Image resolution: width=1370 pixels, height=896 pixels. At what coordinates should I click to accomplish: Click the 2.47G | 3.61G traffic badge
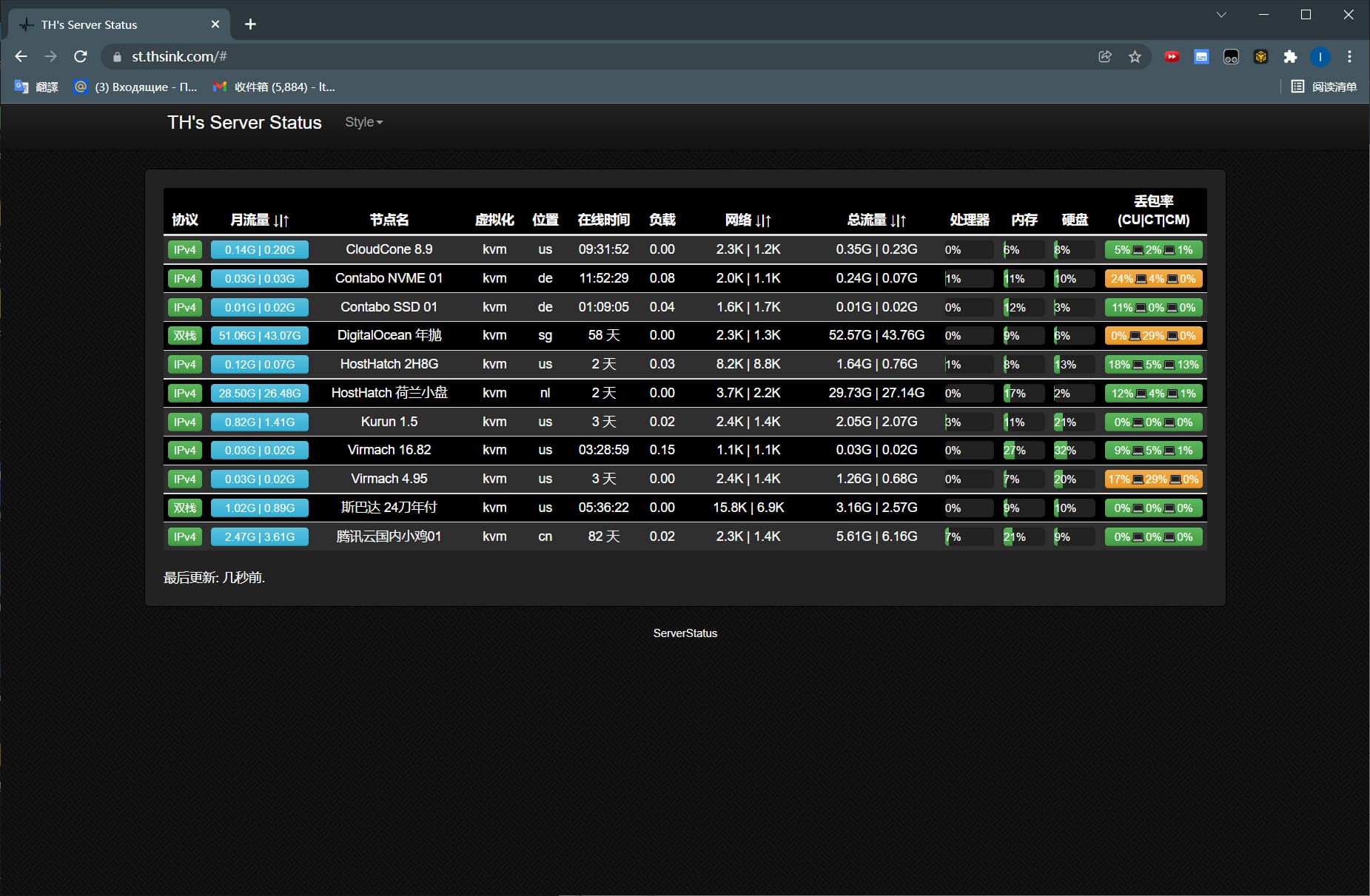(260, 537)
